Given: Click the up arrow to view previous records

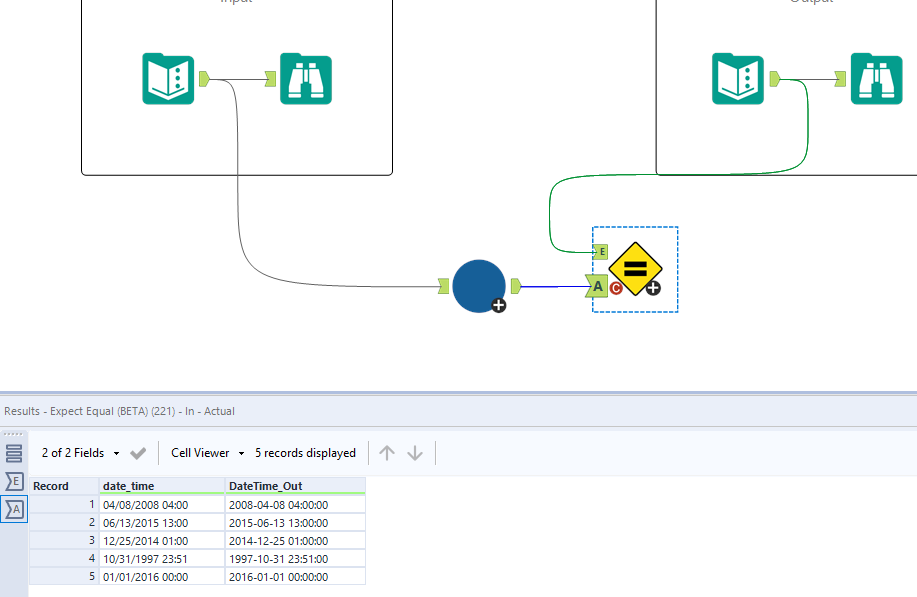Looking at the screenshot, I should click(x=387, y=452).
